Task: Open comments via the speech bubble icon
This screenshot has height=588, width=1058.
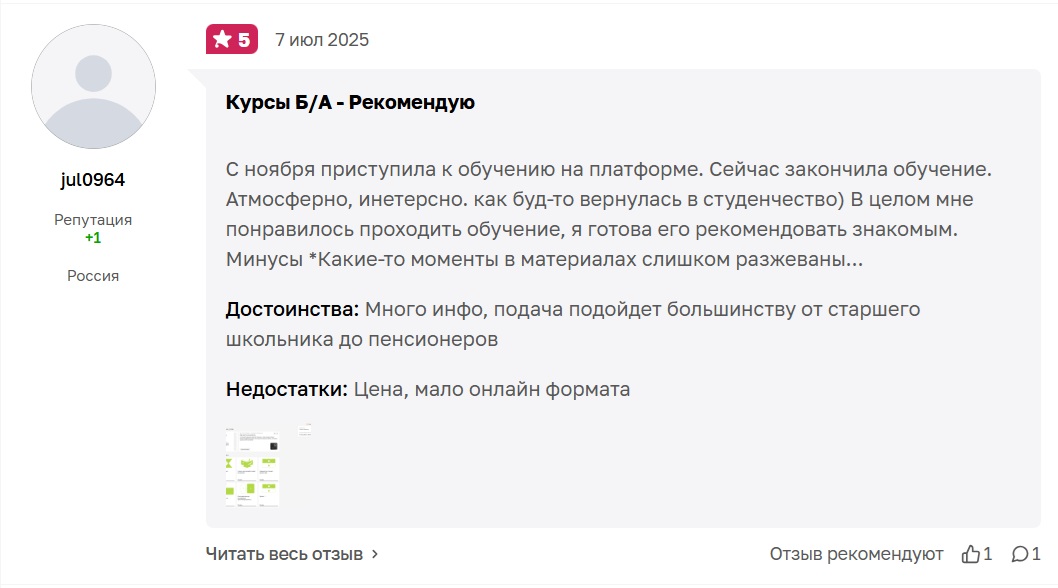Action: (1017, 553)
